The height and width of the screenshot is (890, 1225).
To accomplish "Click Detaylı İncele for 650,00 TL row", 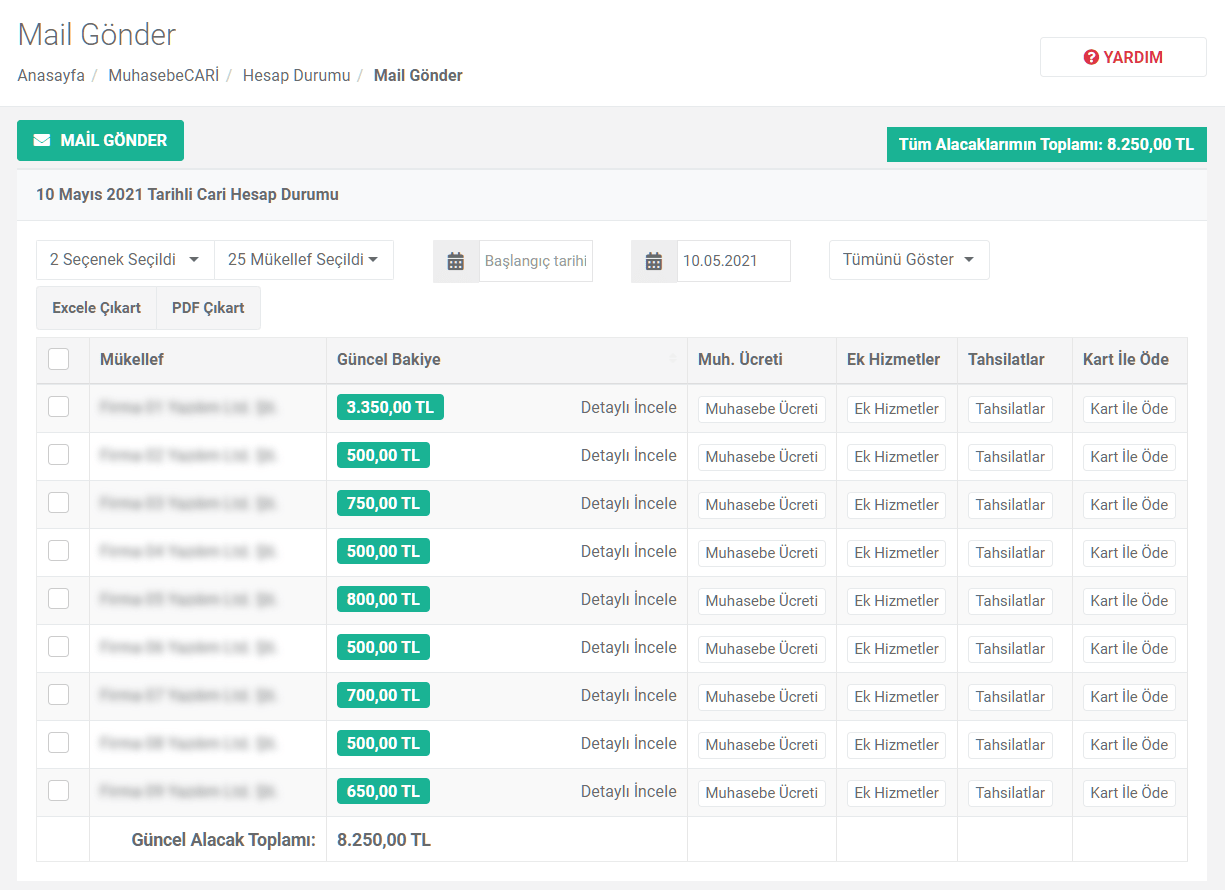I will pyautogui.click(x=629, y=792).
